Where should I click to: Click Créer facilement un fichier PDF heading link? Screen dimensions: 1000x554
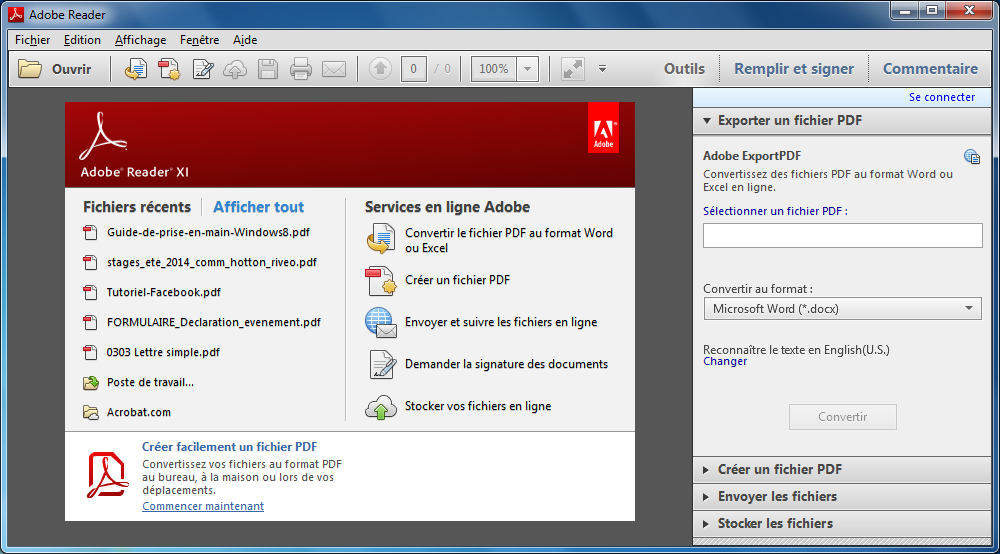tap(230, 447)
